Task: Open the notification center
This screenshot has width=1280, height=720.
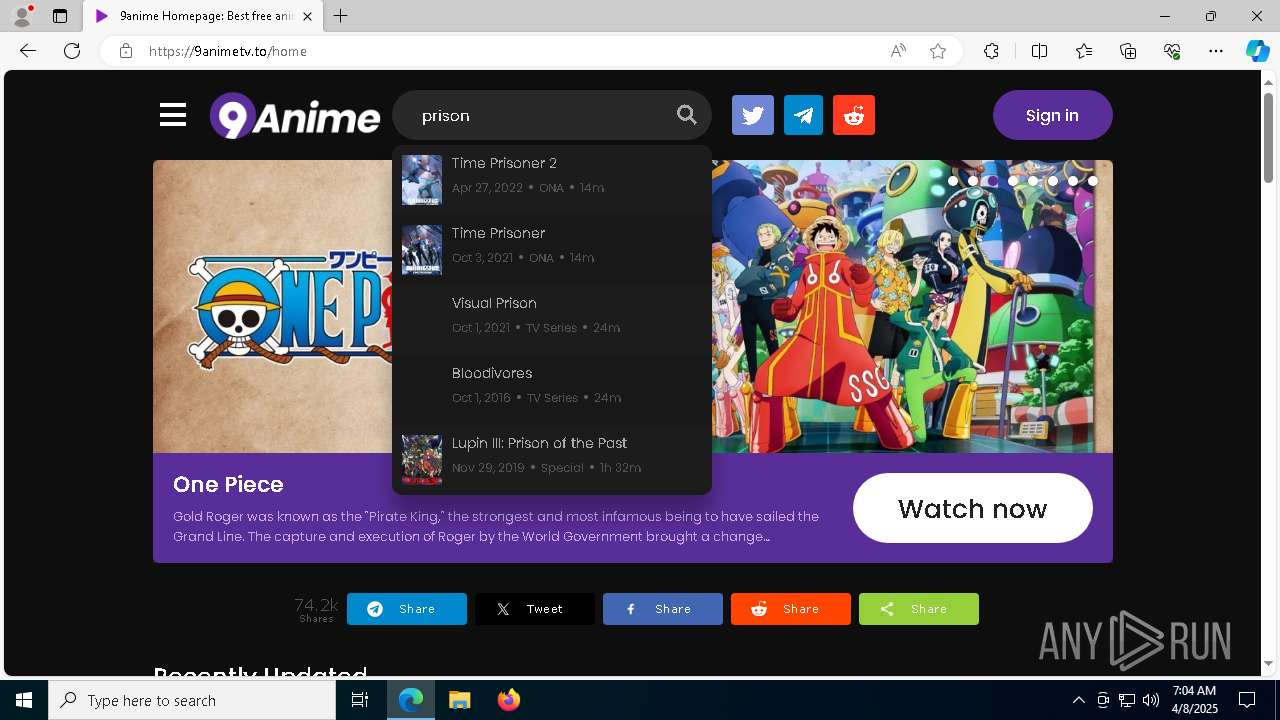Action: pos(1247,700)
